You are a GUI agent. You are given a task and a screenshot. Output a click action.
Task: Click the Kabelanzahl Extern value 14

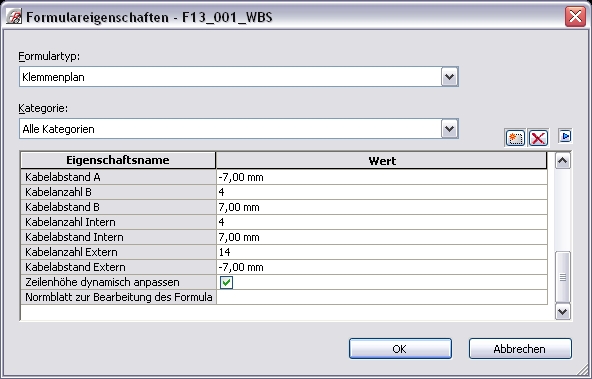click(x=382, y=252)
